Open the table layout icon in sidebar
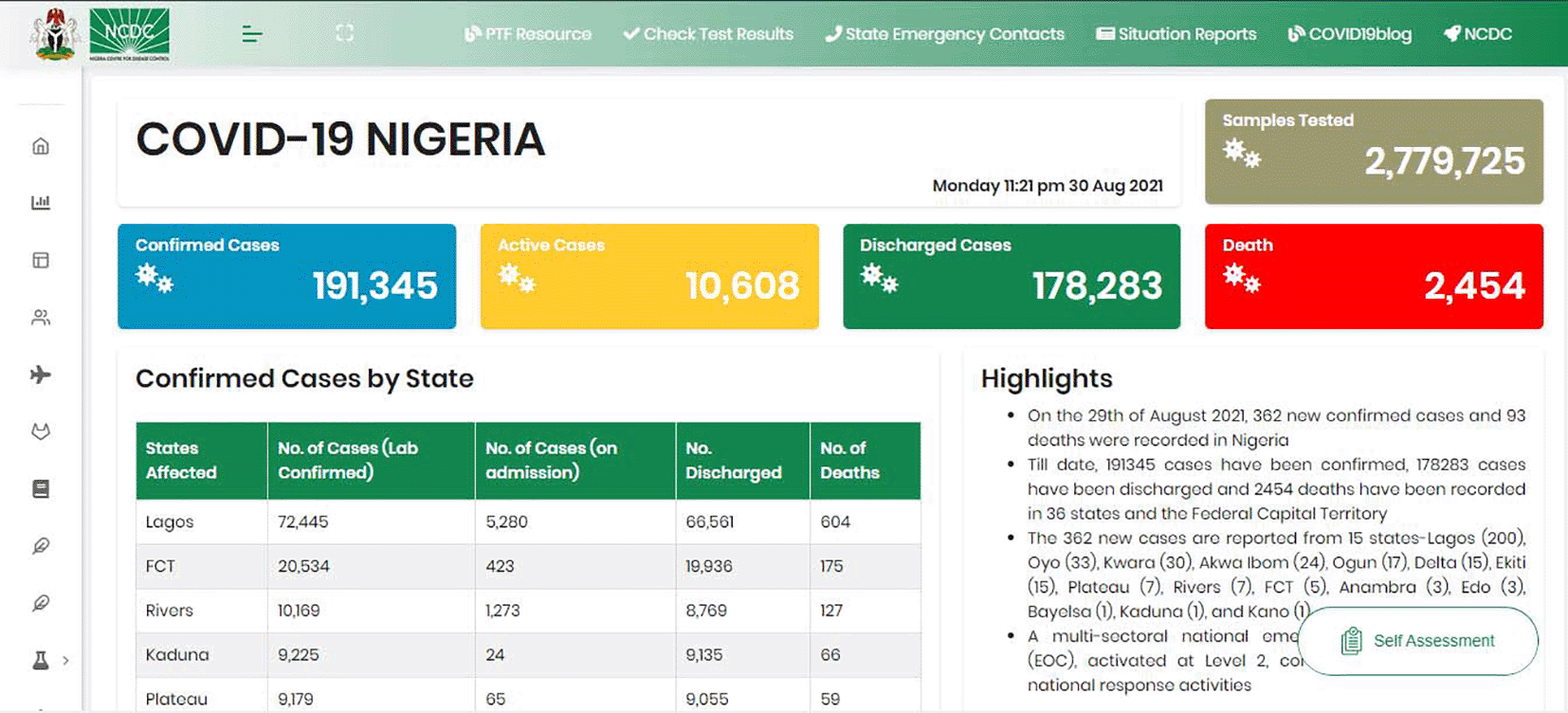The height and width of the screenshot is (713, 1568). tap(41, 260)
